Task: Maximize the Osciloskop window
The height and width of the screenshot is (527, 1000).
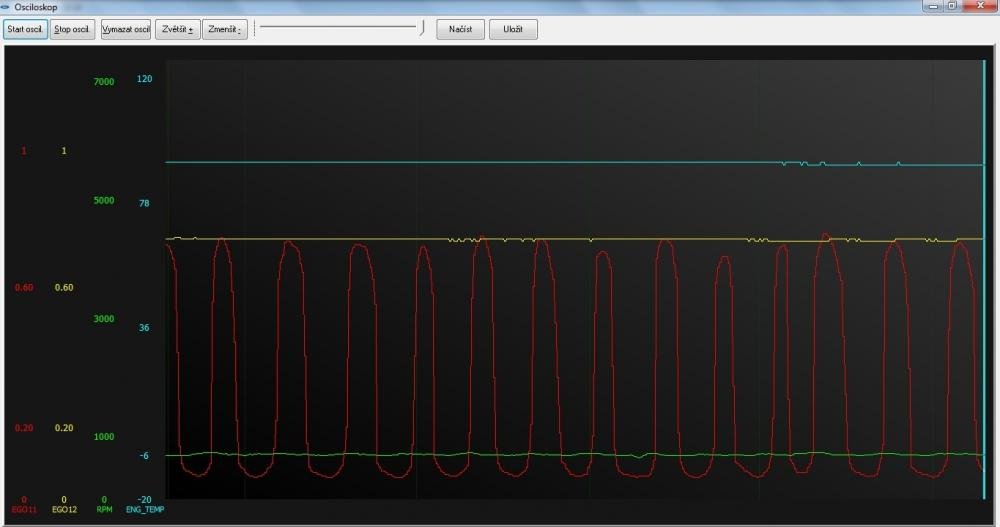Action: 952,6
